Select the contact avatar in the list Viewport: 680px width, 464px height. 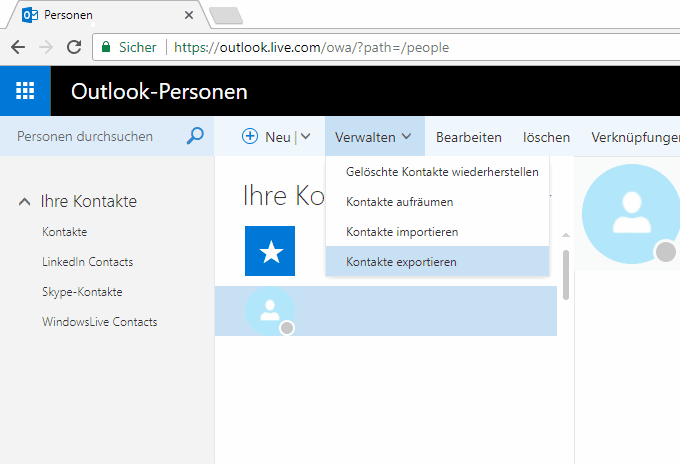pyautogui.click(x=270, y=311)
